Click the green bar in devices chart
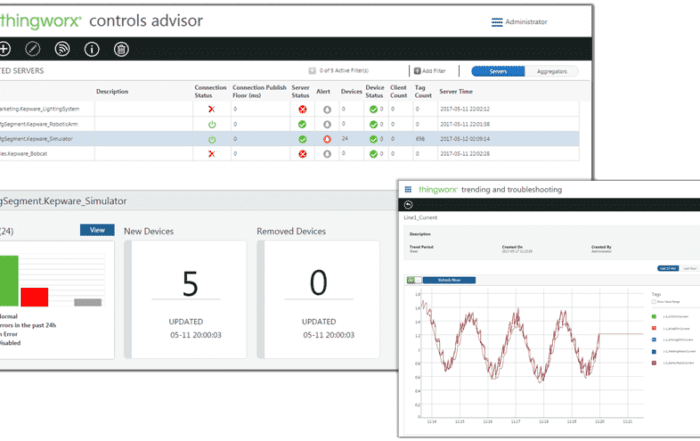Viewport: 700px width, 441px height. point(9,281)
